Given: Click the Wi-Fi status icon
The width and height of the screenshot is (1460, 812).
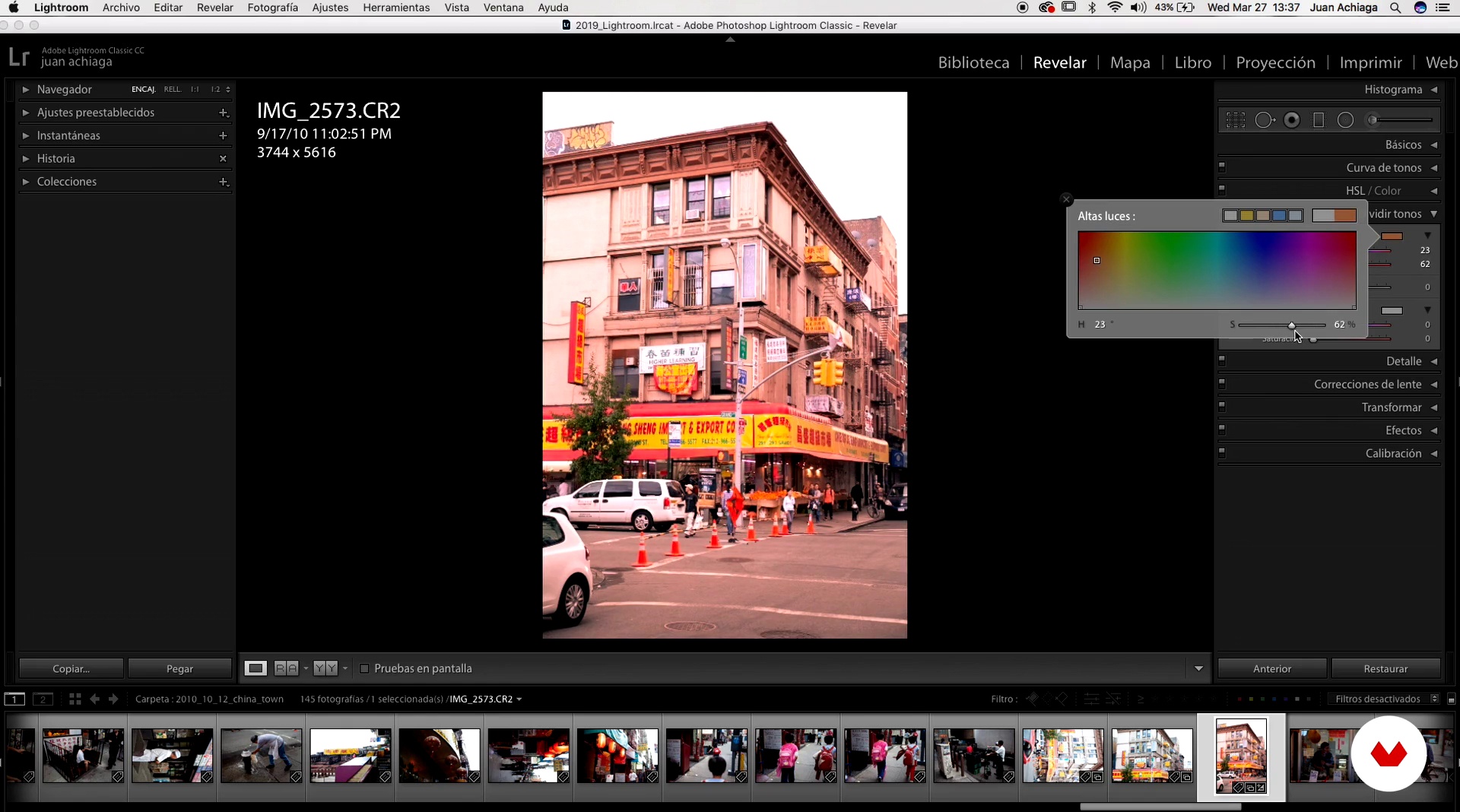Looking at the screenshot, I should pos(1115,8).
